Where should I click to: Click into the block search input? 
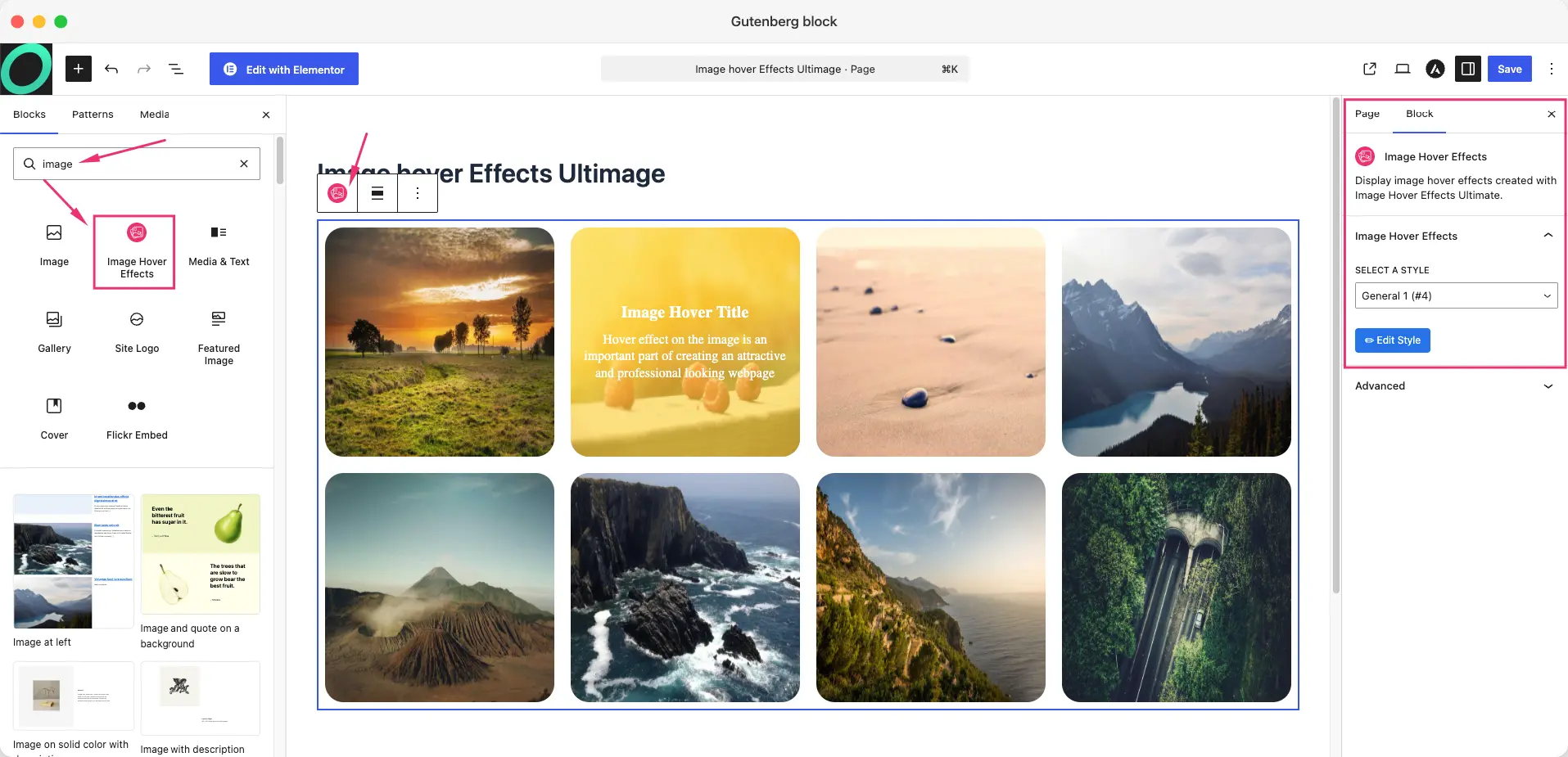tap(137, 164)
